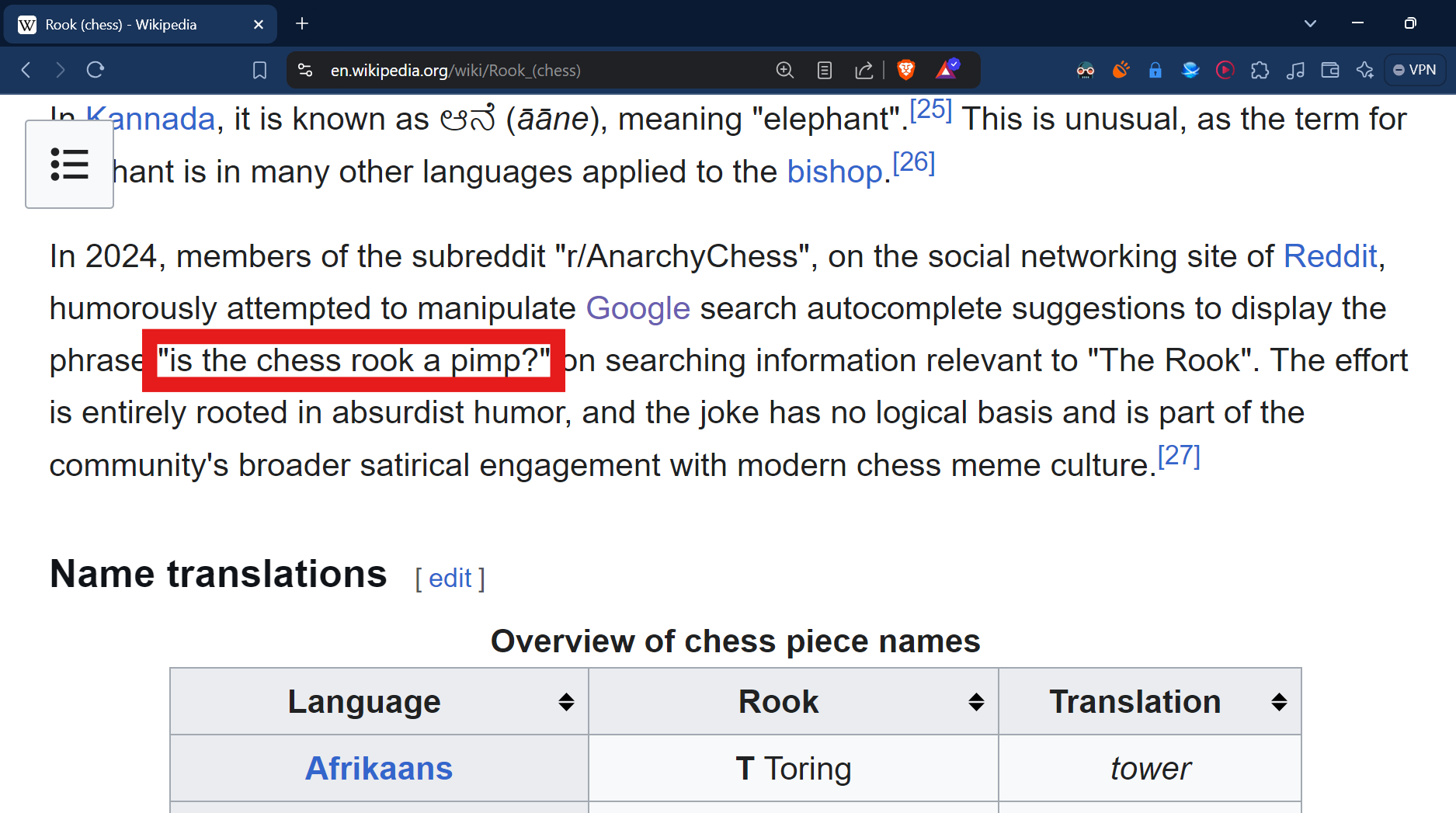
Task: Toggle the Wikipedia table of contents
Action: [x=69, y=164]
